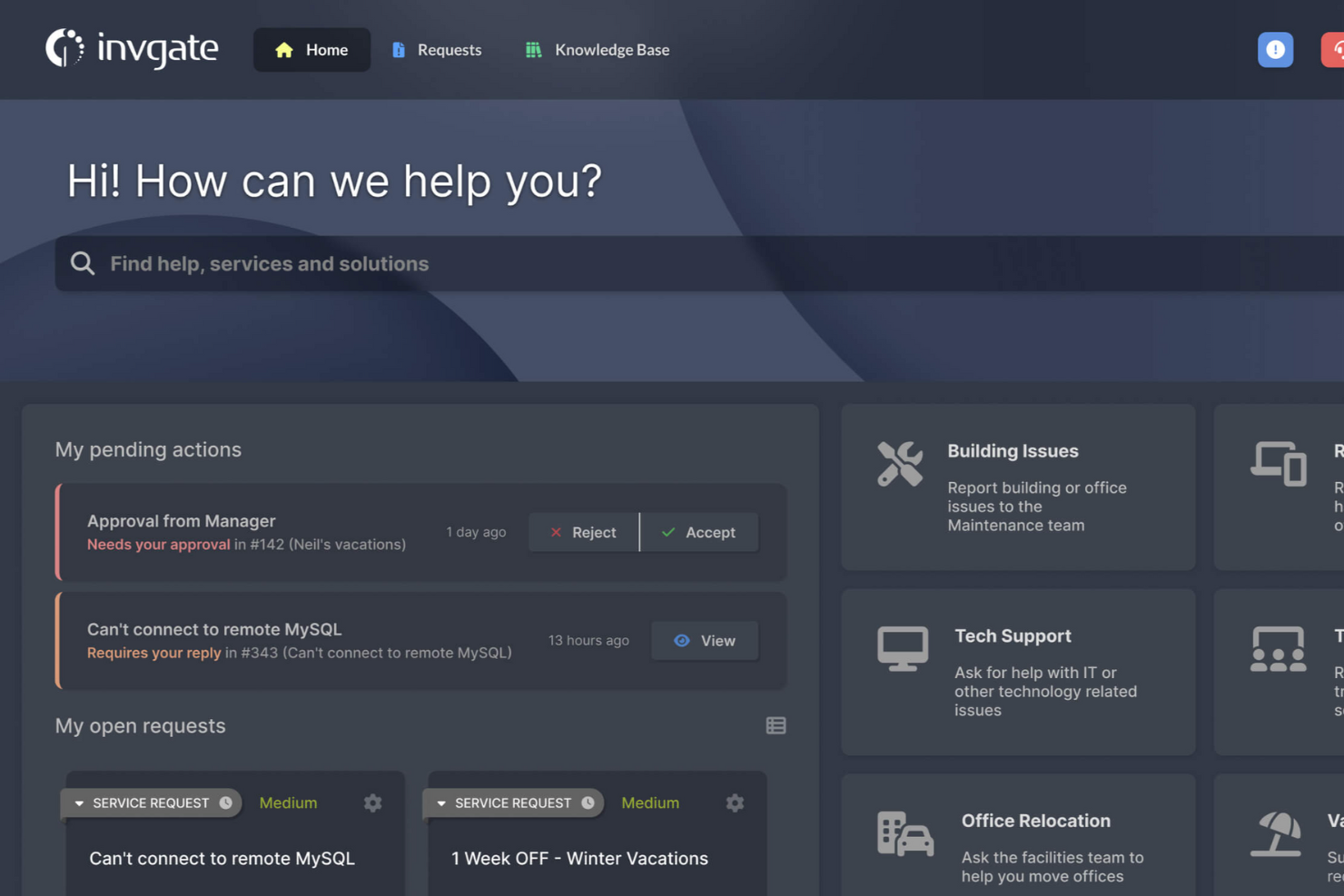Expand the SERVICE REQUEST badge on MySQL card
This screenshot has height=896, width=1344.
[150, 802]
